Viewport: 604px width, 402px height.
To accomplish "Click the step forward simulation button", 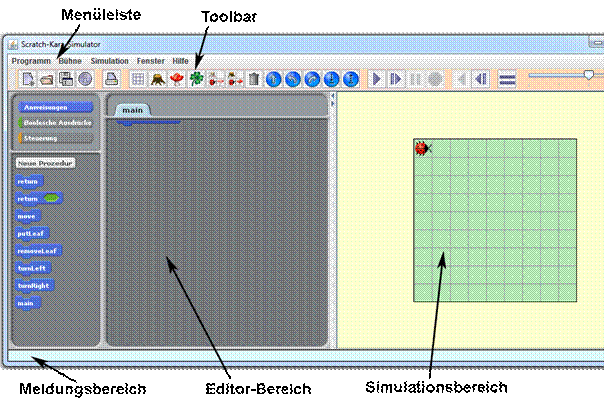I will (x=396, y=78).
